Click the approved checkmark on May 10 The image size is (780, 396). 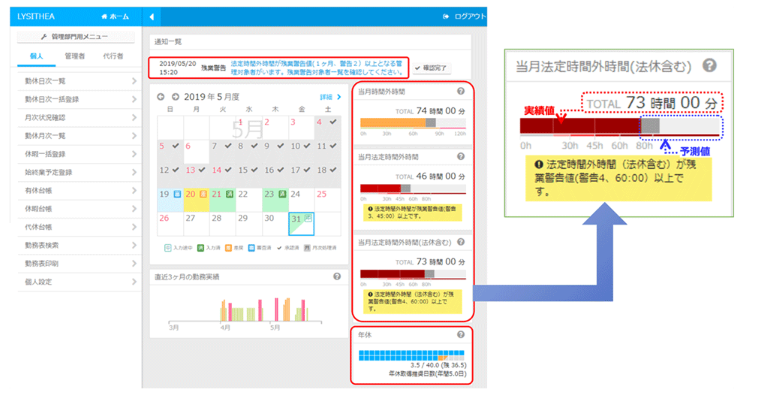(307, 146)
